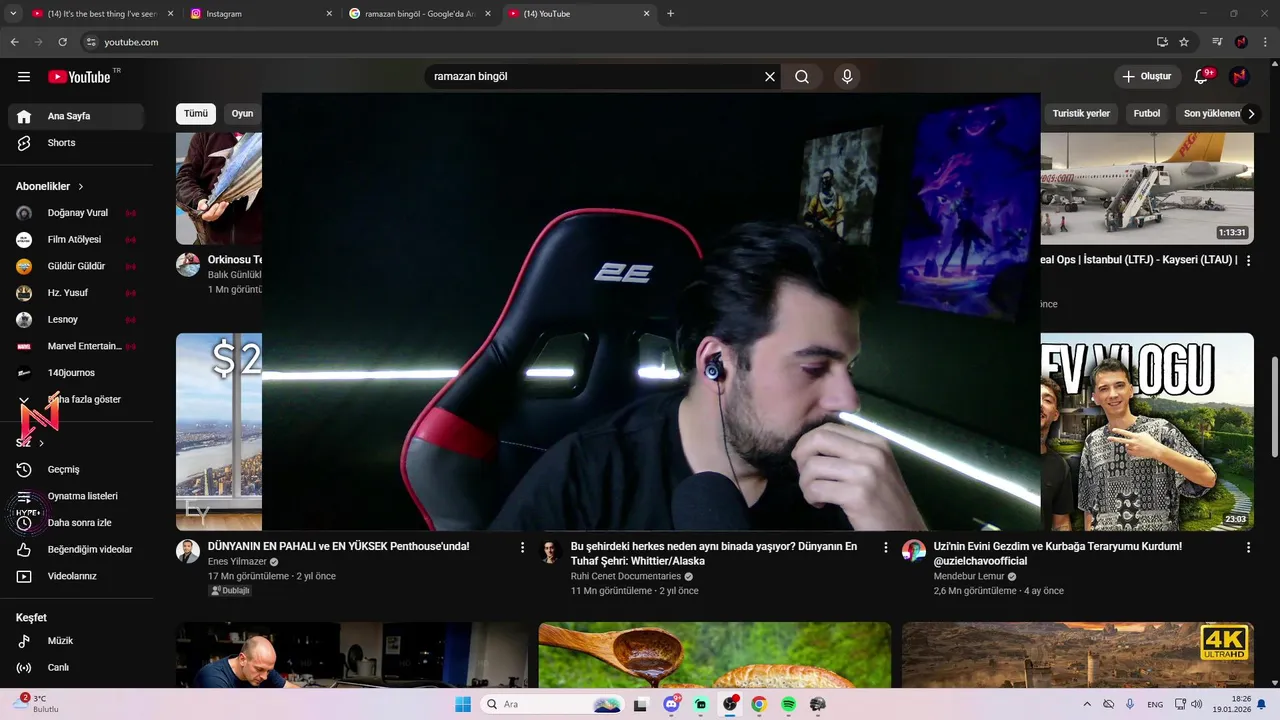Start voice search with the microphone
This screenshot has width=1280, height=720.
847,76
